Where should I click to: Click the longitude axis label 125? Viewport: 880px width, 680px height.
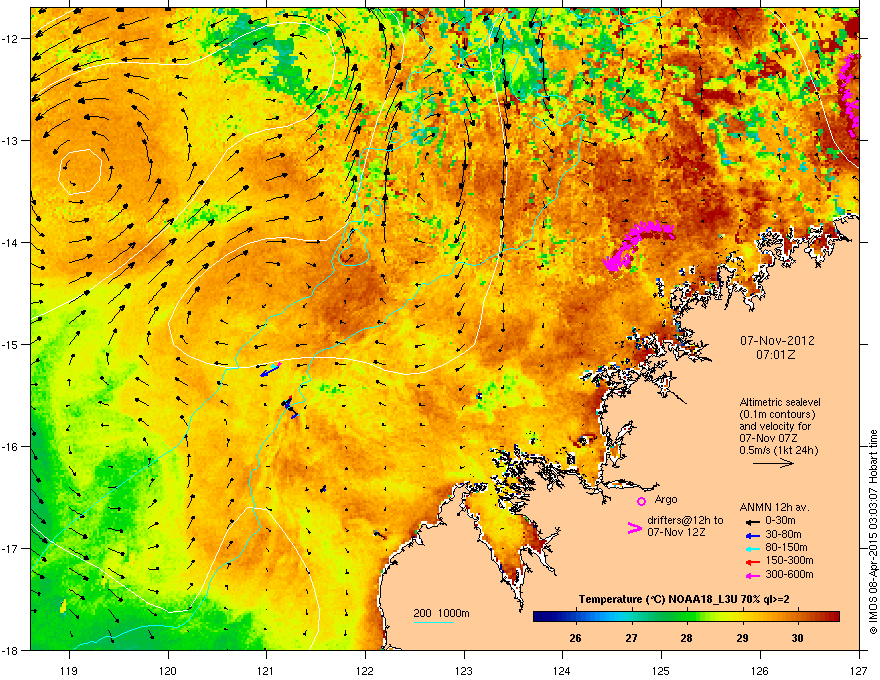coord(661,670)
